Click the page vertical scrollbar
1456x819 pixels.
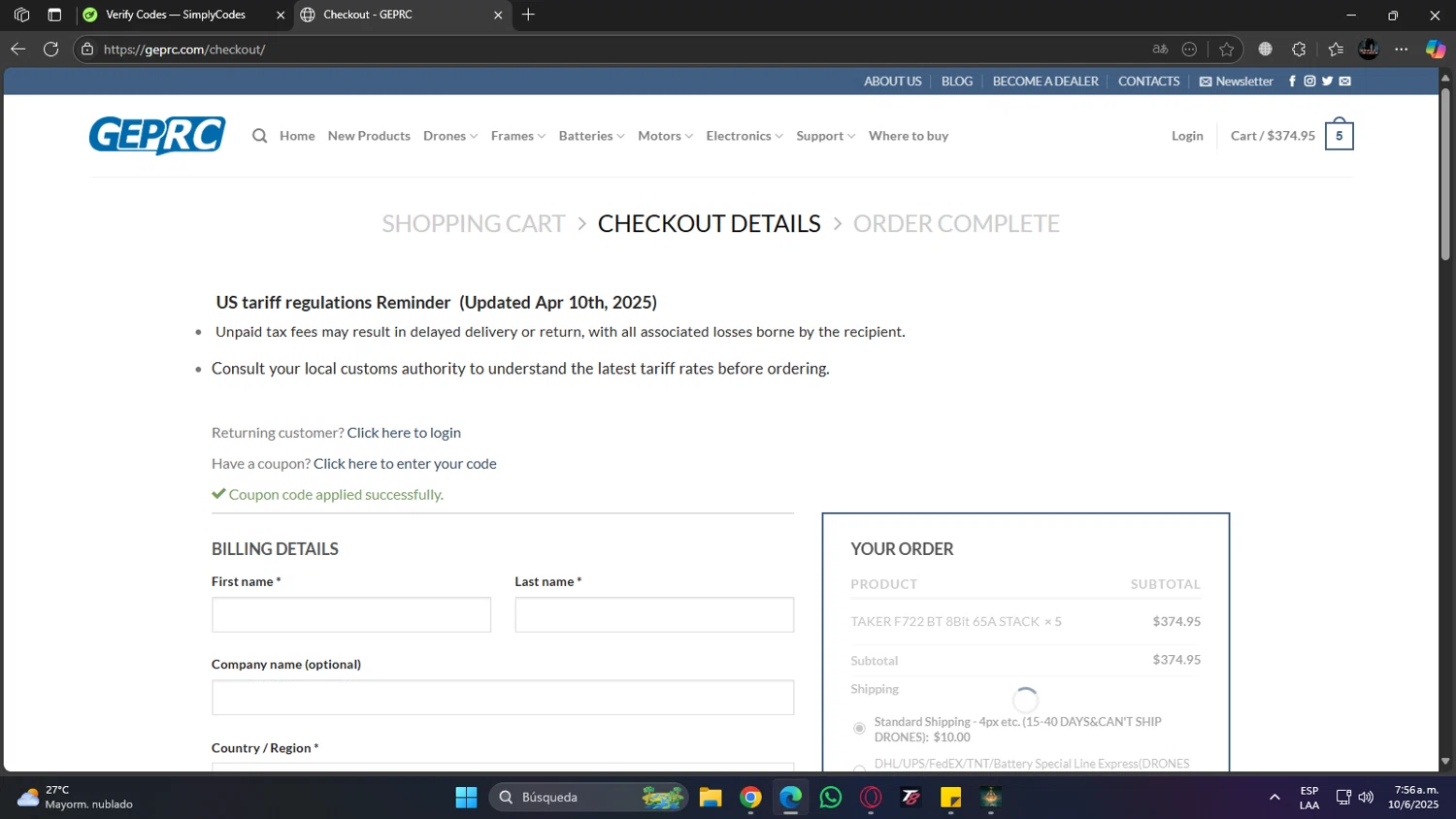1445,175
